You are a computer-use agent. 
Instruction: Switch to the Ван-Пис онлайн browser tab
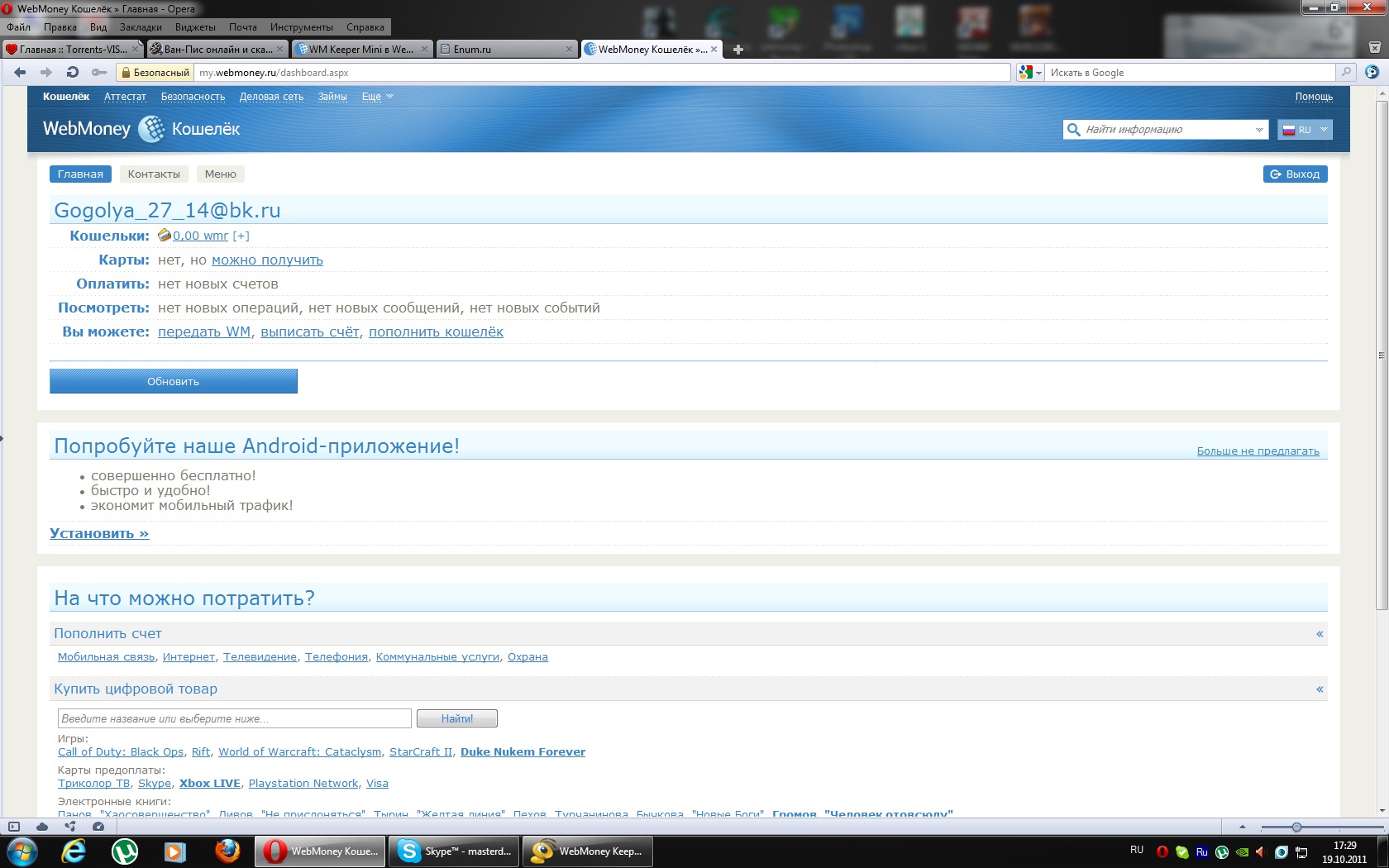click(x=217, y=50)
